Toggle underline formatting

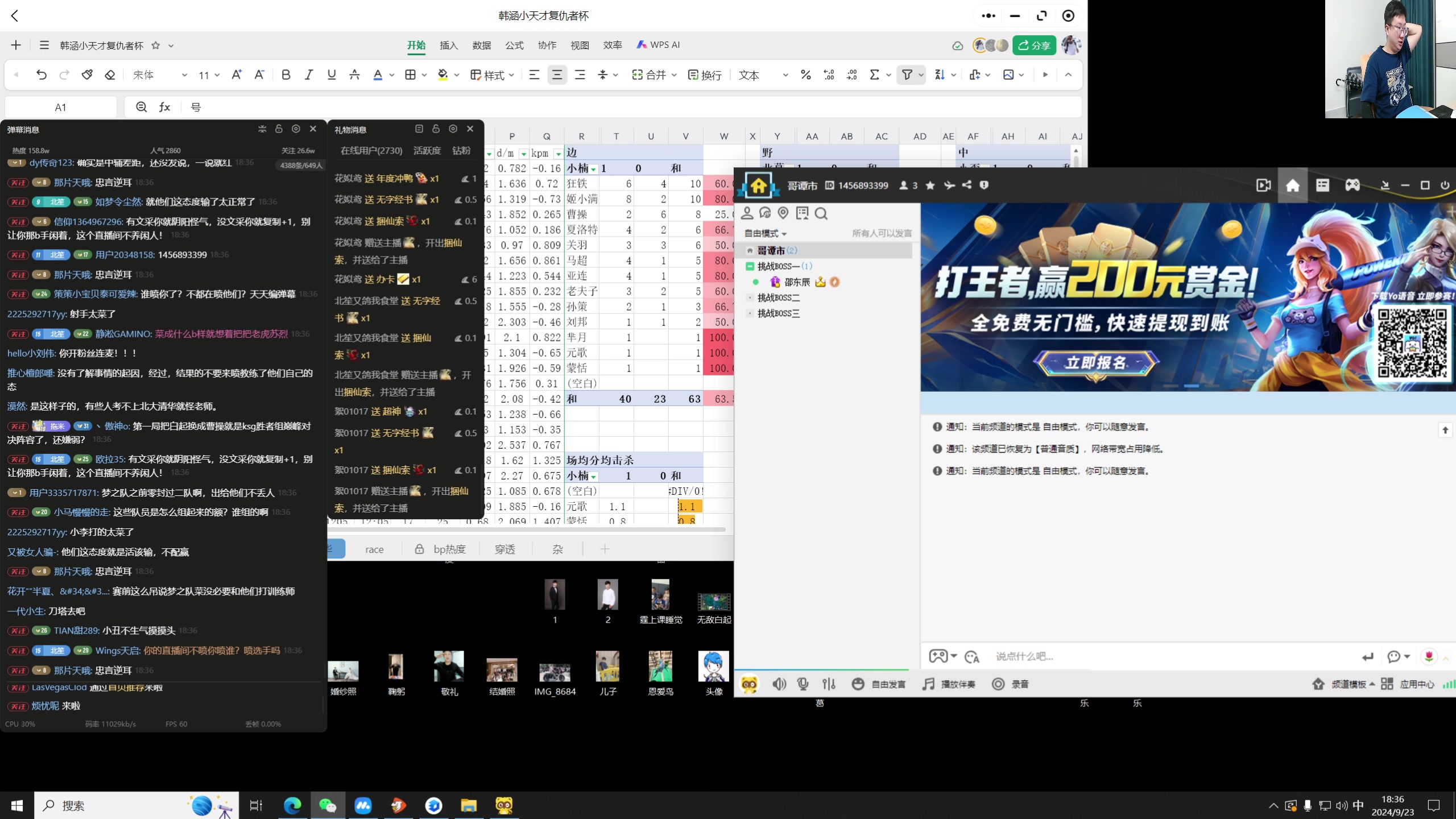(332, 75)
